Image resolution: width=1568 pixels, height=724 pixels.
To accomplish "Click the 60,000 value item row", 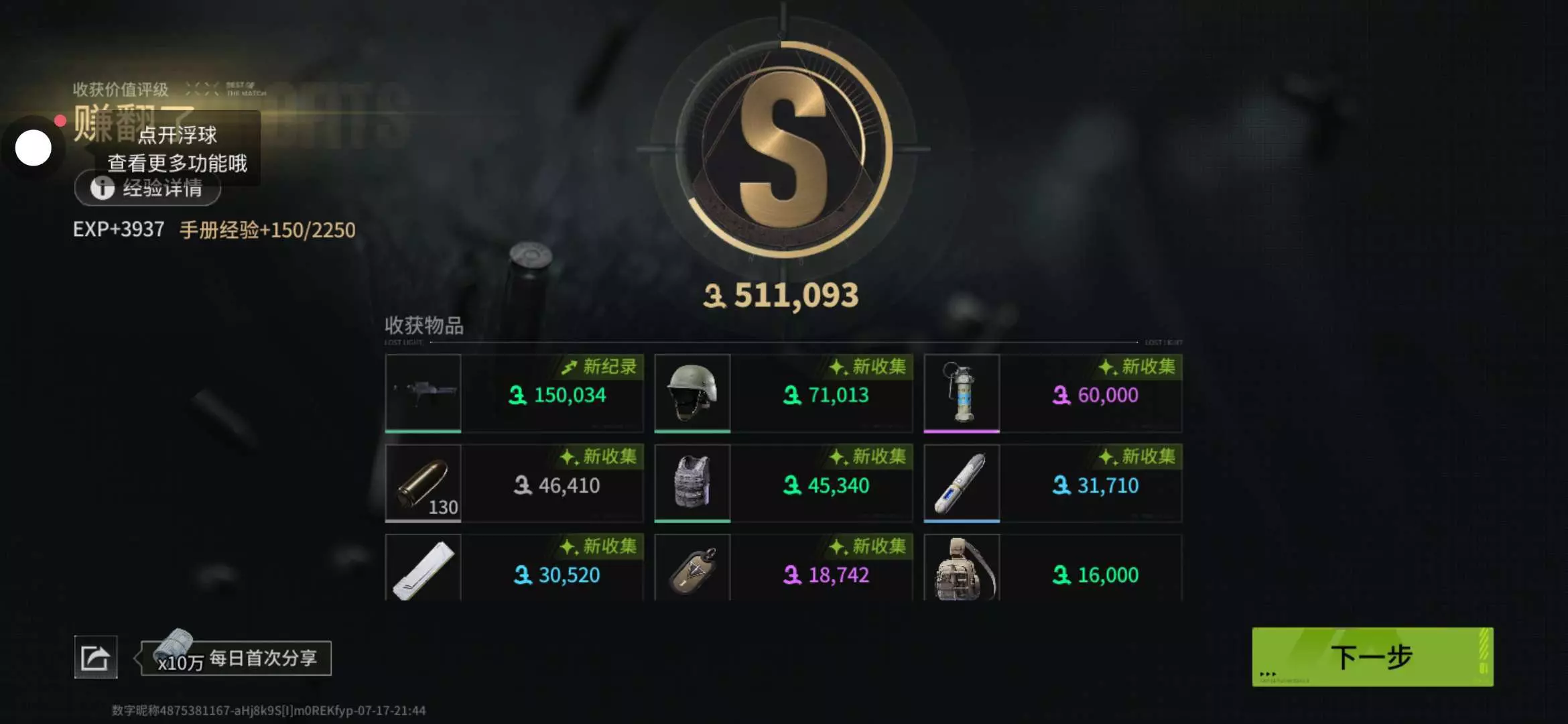I will point(1053,393).
